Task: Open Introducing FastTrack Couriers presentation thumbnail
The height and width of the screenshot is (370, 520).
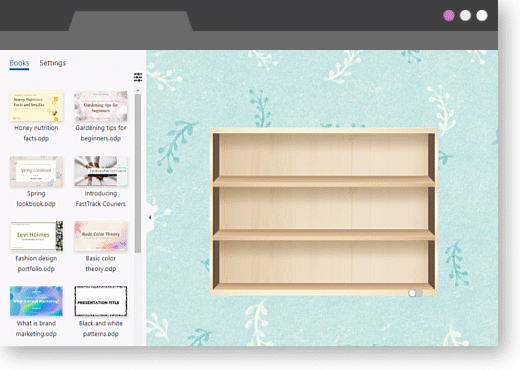Action: point(101,171)
